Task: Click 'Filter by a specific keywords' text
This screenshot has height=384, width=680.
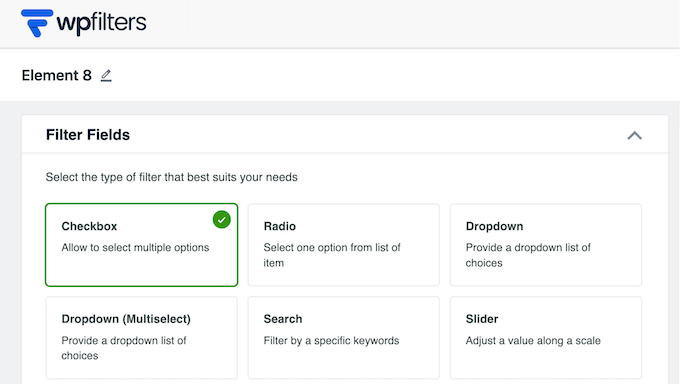Action: point(331,341)
